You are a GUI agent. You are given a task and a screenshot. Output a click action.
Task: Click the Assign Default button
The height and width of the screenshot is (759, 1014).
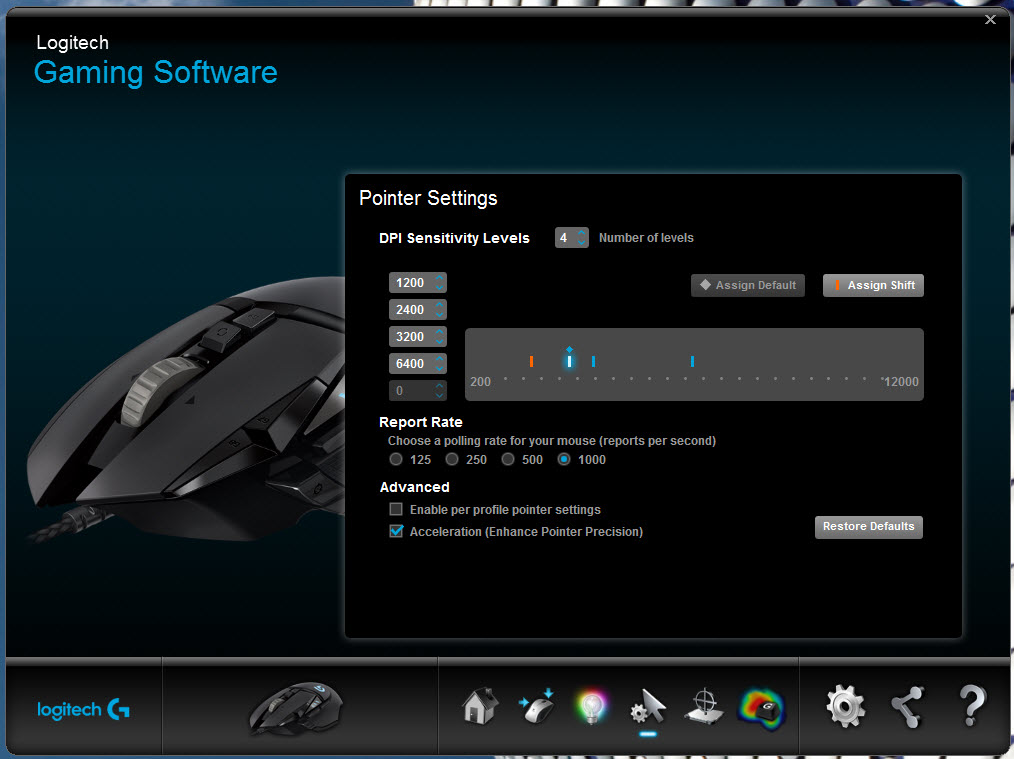click(748, 285)
